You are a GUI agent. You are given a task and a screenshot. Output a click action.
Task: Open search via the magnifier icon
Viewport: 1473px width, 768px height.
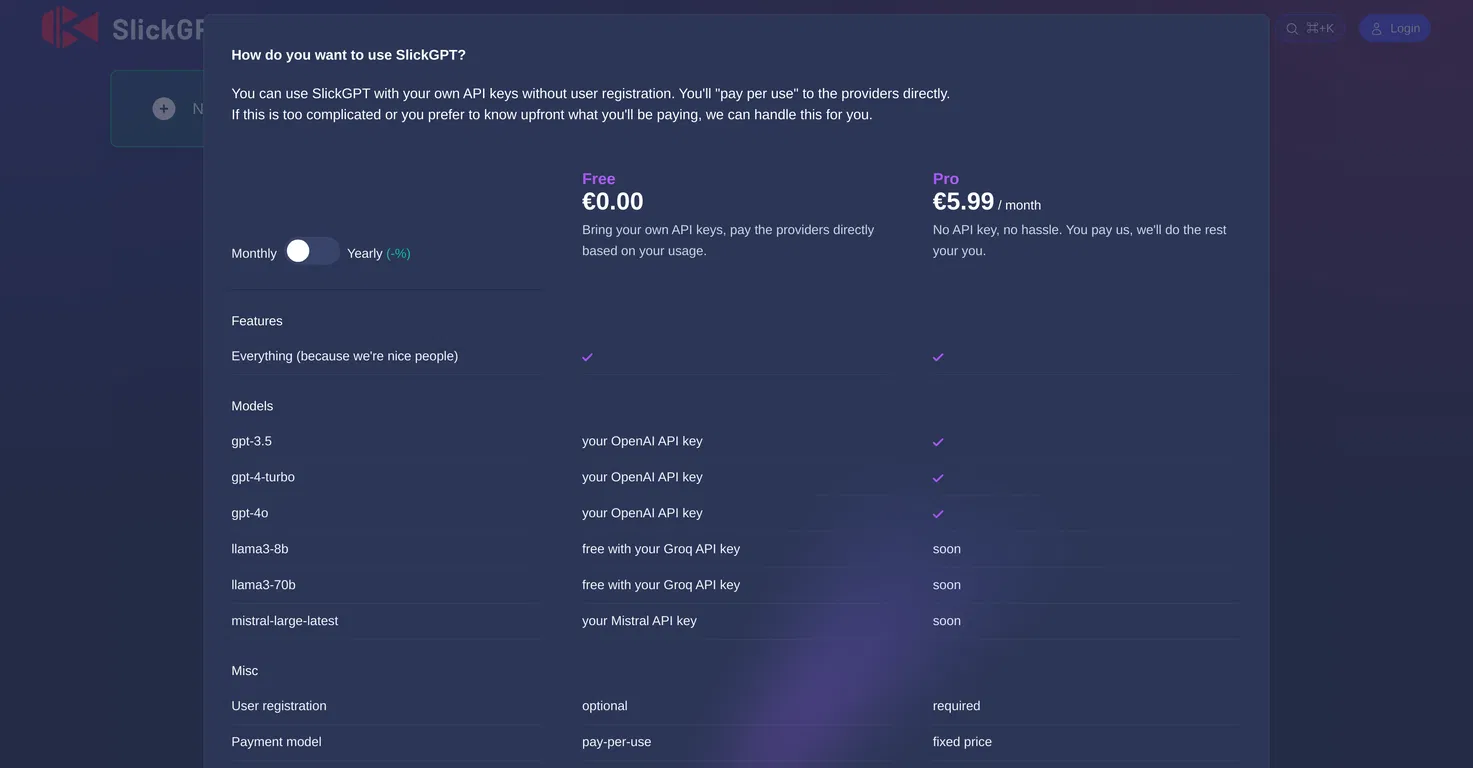[1292, 28]
